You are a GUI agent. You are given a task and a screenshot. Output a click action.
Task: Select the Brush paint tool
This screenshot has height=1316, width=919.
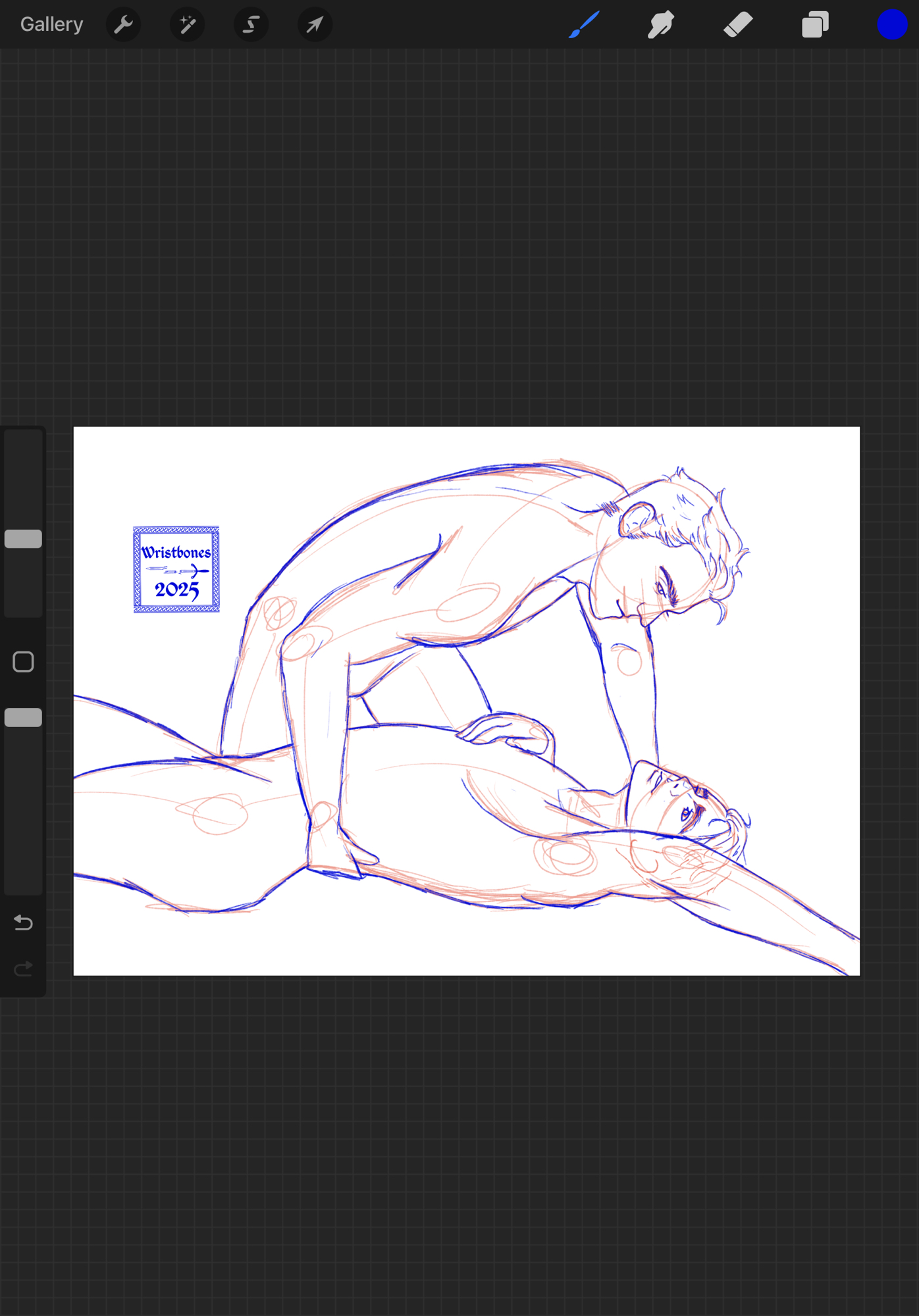pyautogui.click(x=584, y=24)
